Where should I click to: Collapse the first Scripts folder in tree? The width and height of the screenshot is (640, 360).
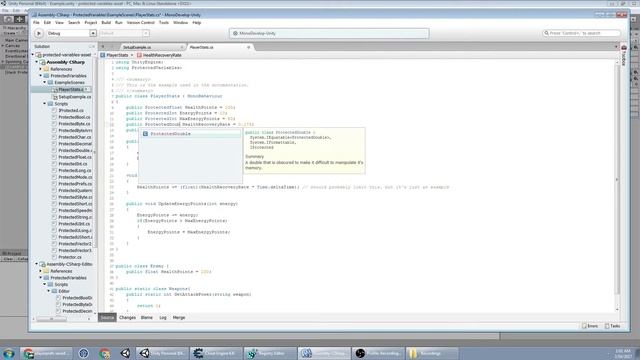(x=45, y=104)
